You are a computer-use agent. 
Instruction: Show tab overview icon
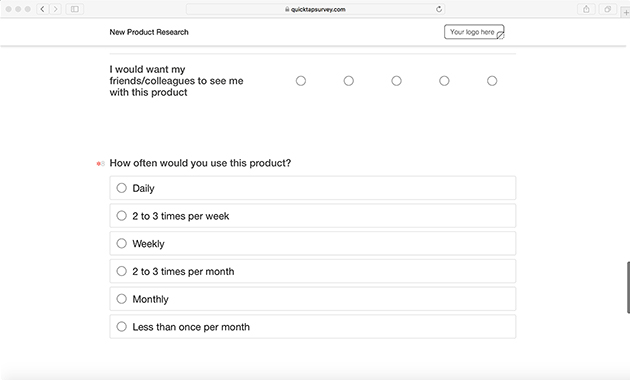(x=608, y=9)
